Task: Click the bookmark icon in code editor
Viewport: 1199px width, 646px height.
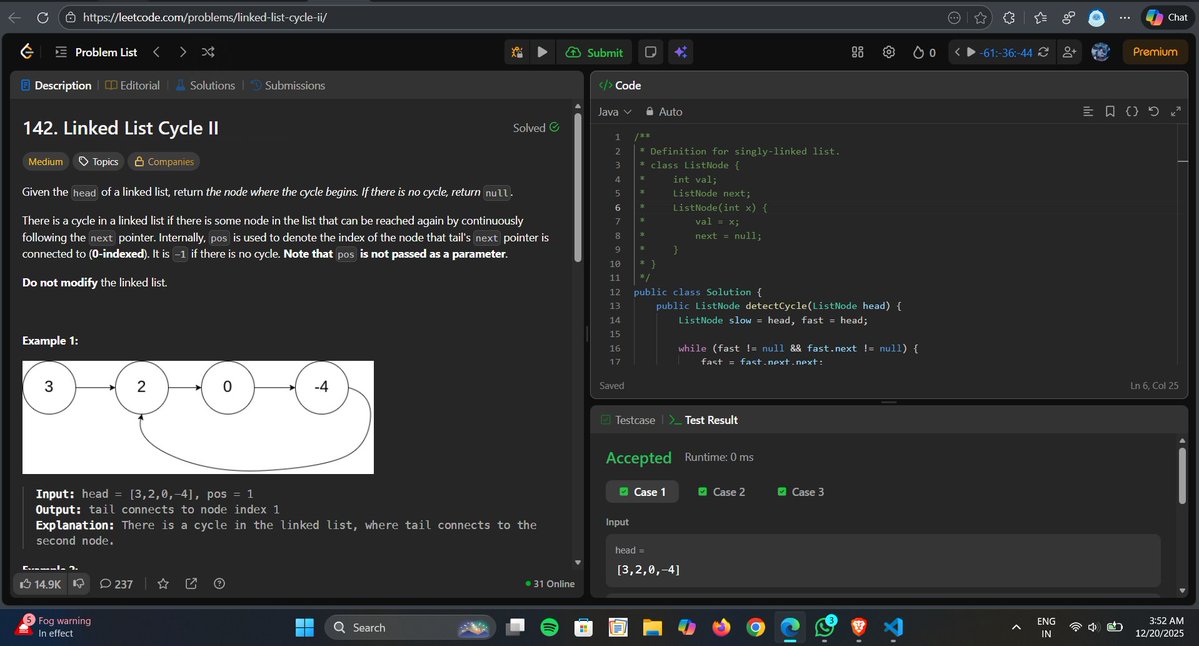Action: [1110, 112]
